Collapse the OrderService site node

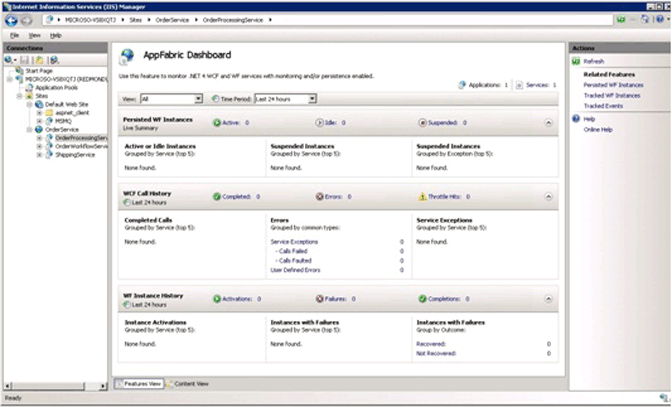coord(30,129)
